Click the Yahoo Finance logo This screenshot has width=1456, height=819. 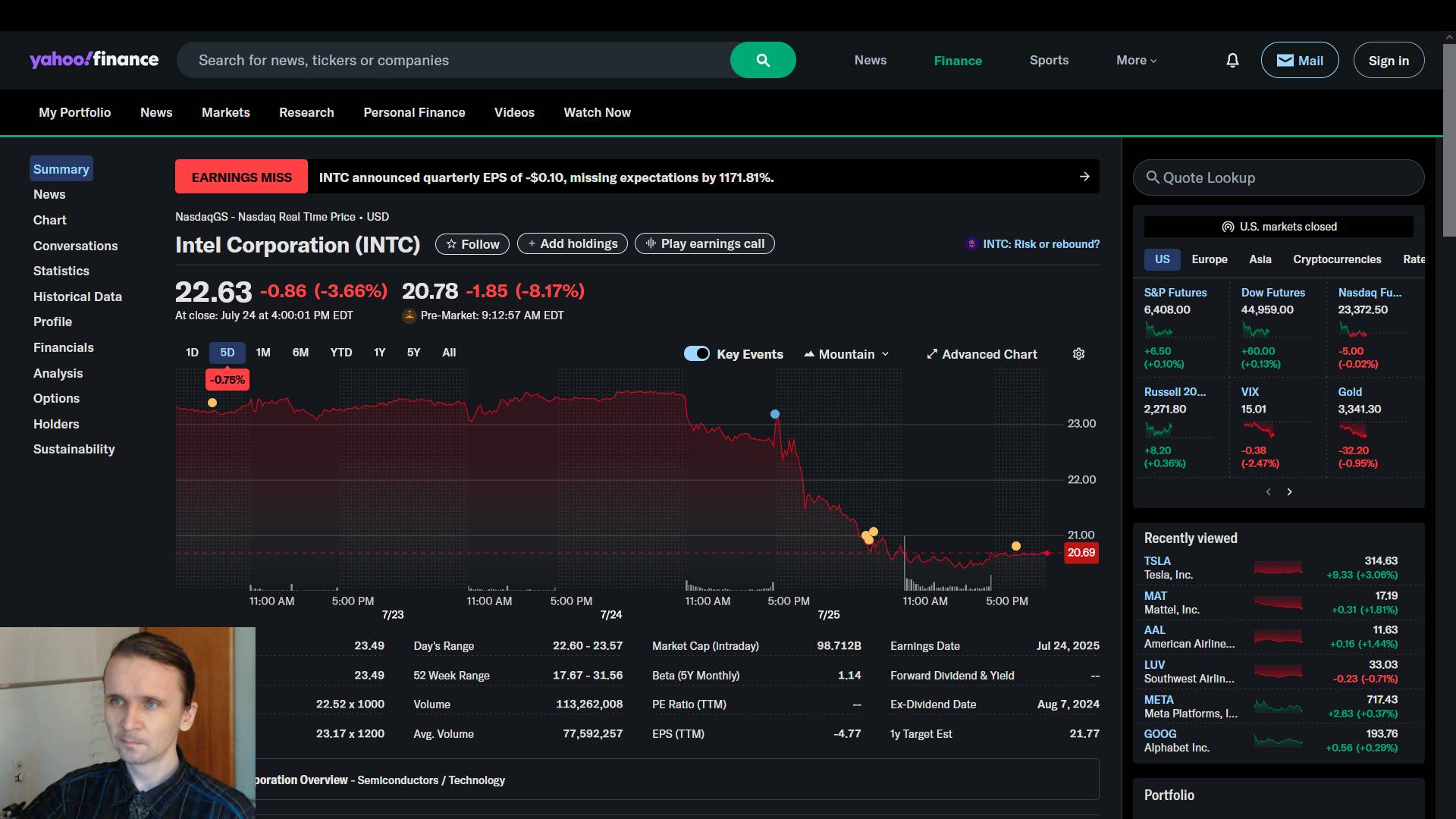click(x=94, y=60)
